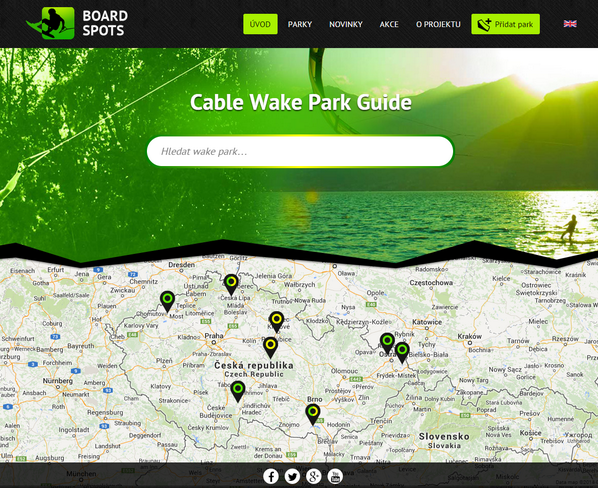Click the Praha label on the map

pos(214,336)
